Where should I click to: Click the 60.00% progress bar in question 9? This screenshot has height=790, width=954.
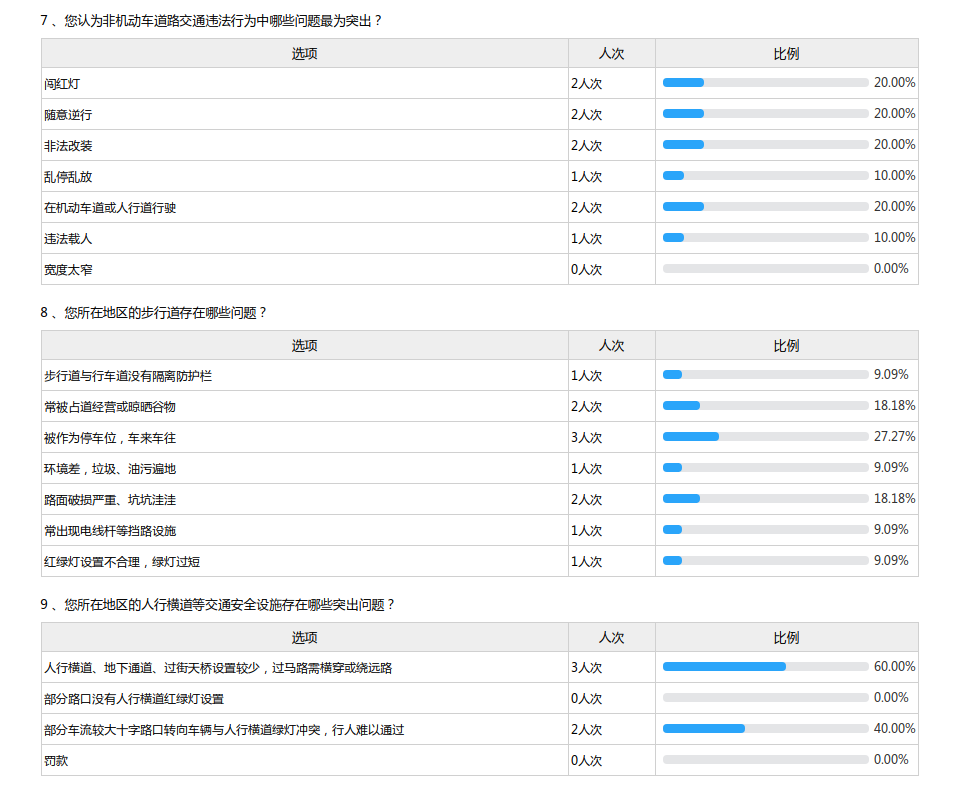pos(765,667)
